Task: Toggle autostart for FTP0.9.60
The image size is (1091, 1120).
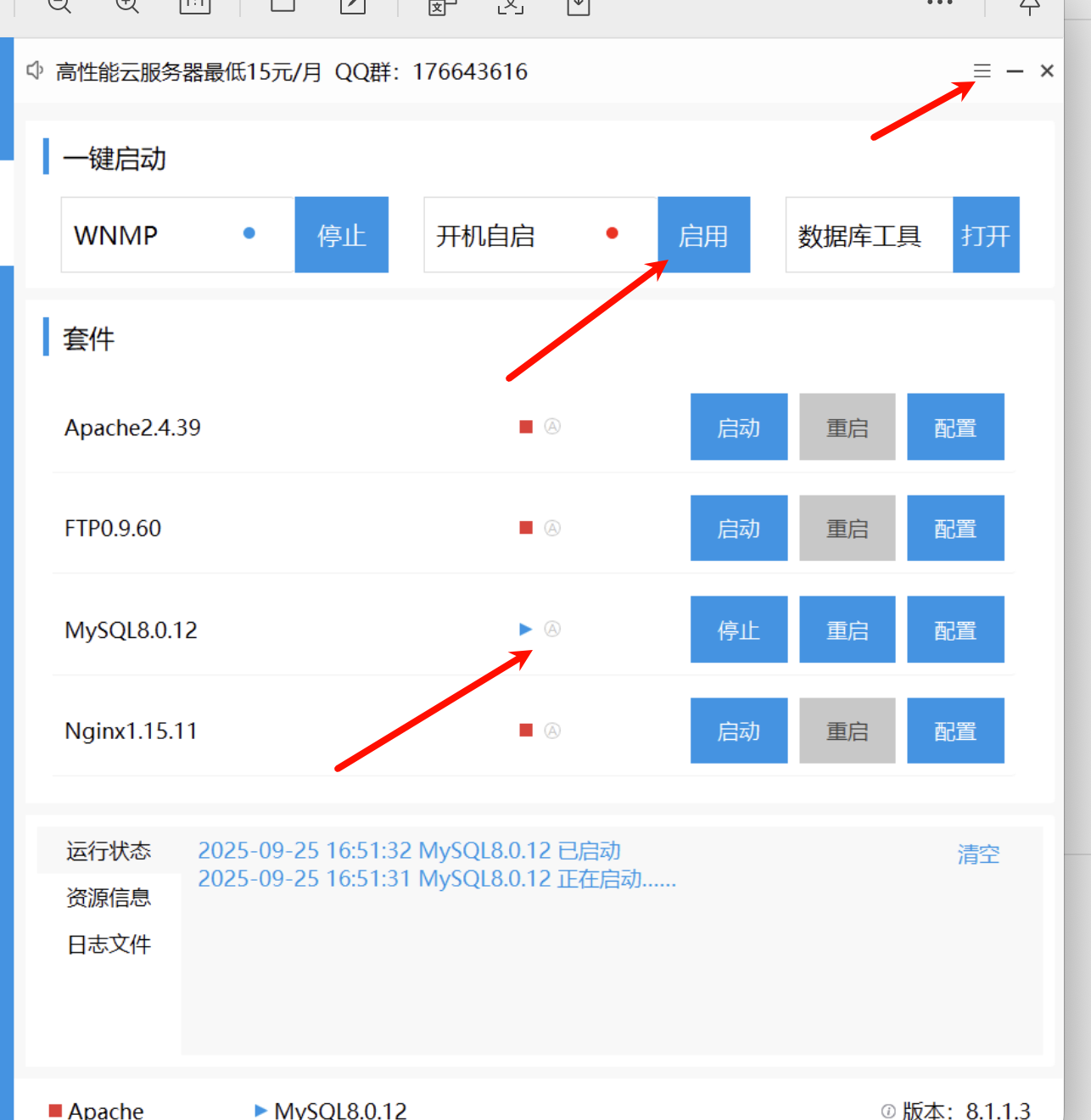Action: (552, 528)
